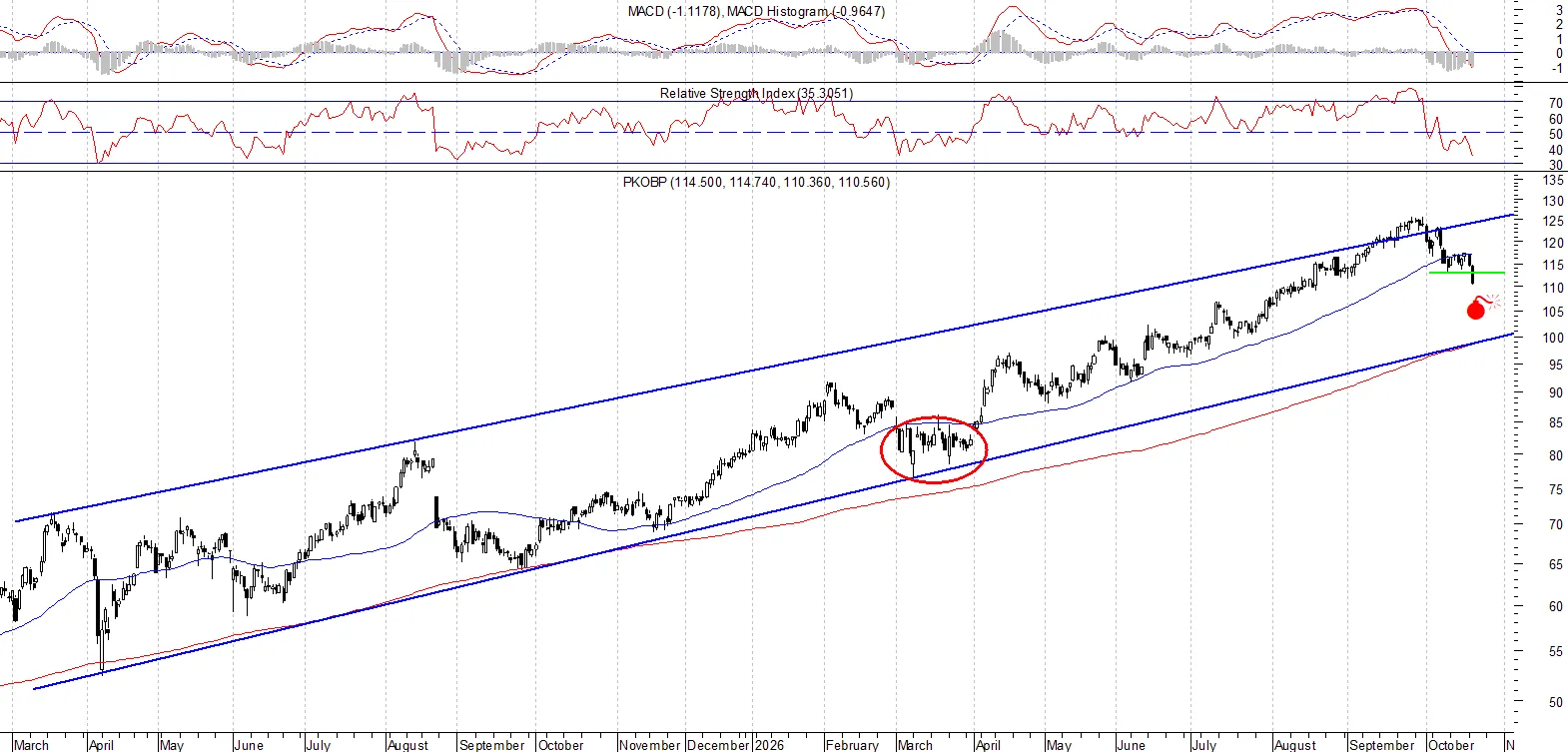Image resolution: width=1568 pixels, height=752 pixels.
Task: Click the red bomb icon below the price
Action: [1481, 307]
